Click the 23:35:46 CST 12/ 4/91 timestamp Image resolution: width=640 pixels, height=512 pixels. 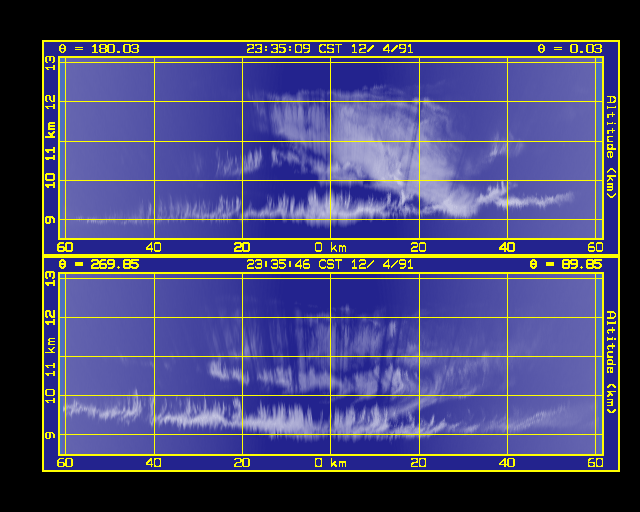[330, 265]
